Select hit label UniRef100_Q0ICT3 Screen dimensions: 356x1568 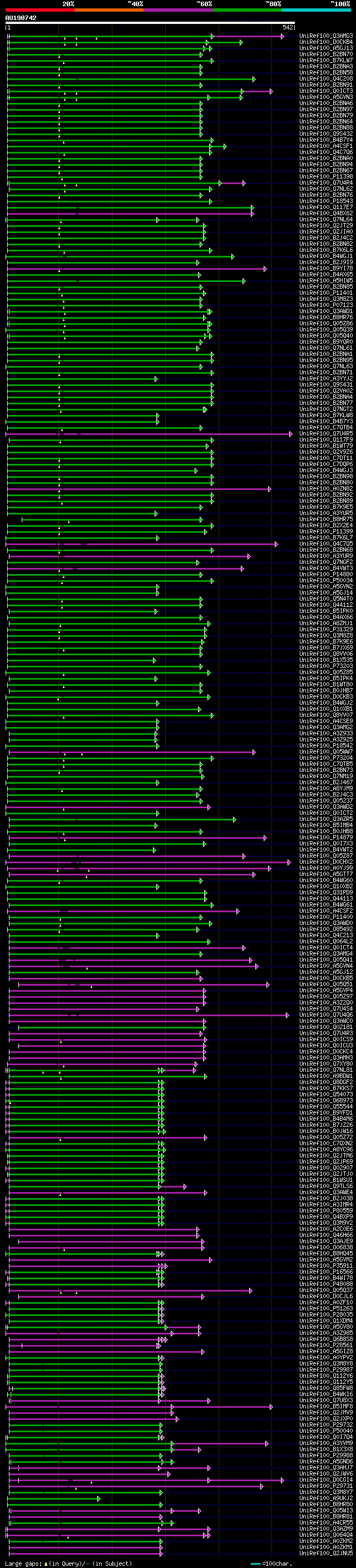coord(326,91)
